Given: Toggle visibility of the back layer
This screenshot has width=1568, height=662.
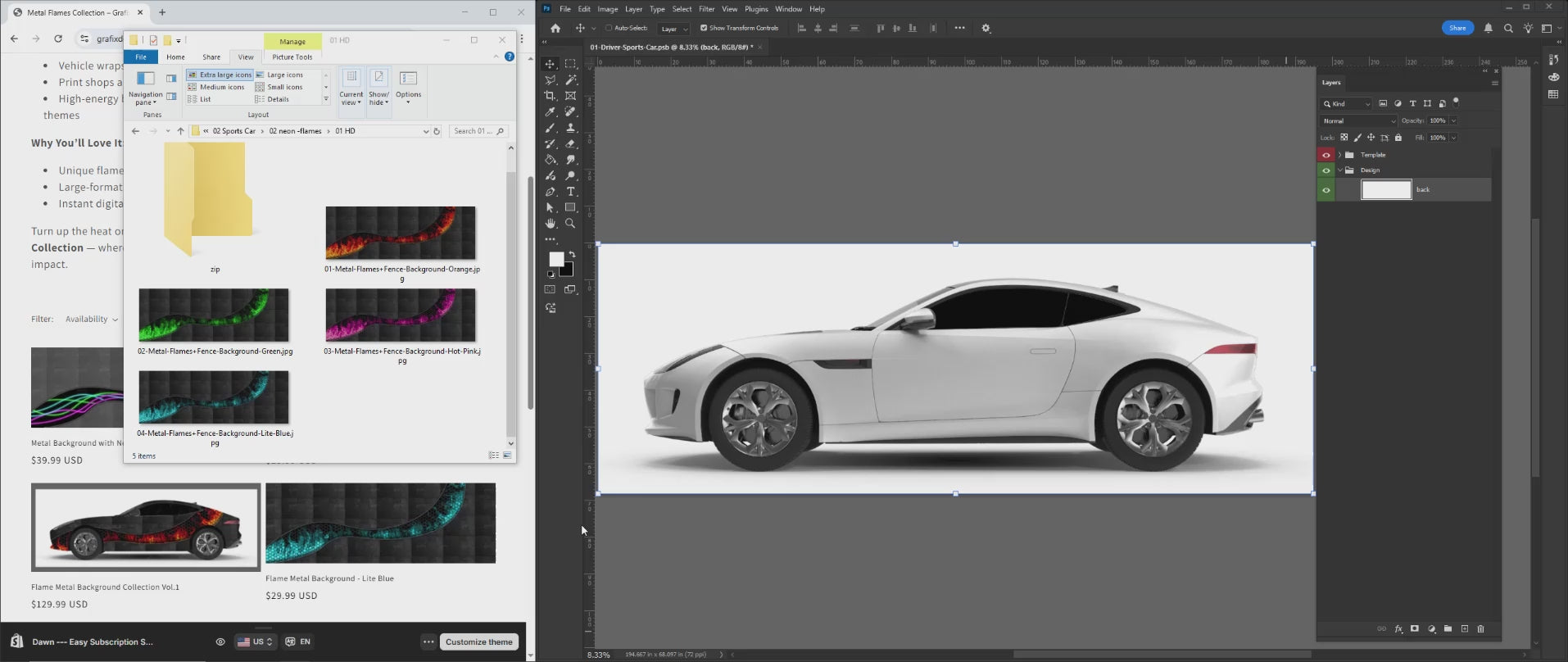Looking at the screenshot, I should tap(1326, 190).
